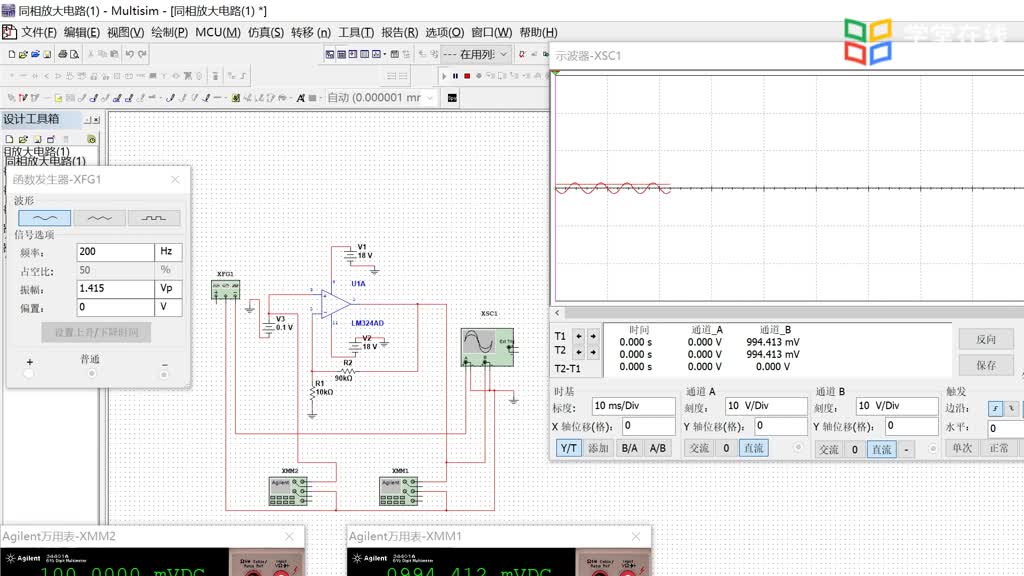Pause the simulation with the pause icon
Screen dimensions: 1024x576
[x=455, y=76]
